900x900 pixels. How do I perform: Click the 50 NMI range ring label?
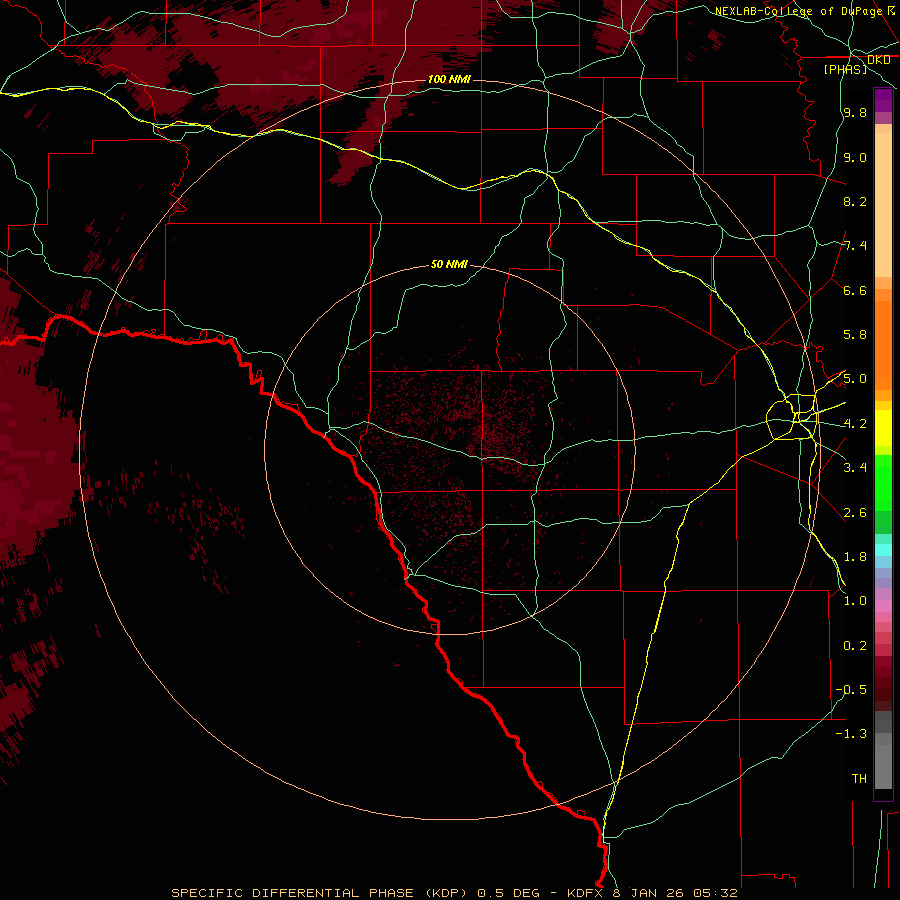click(449, 264)
